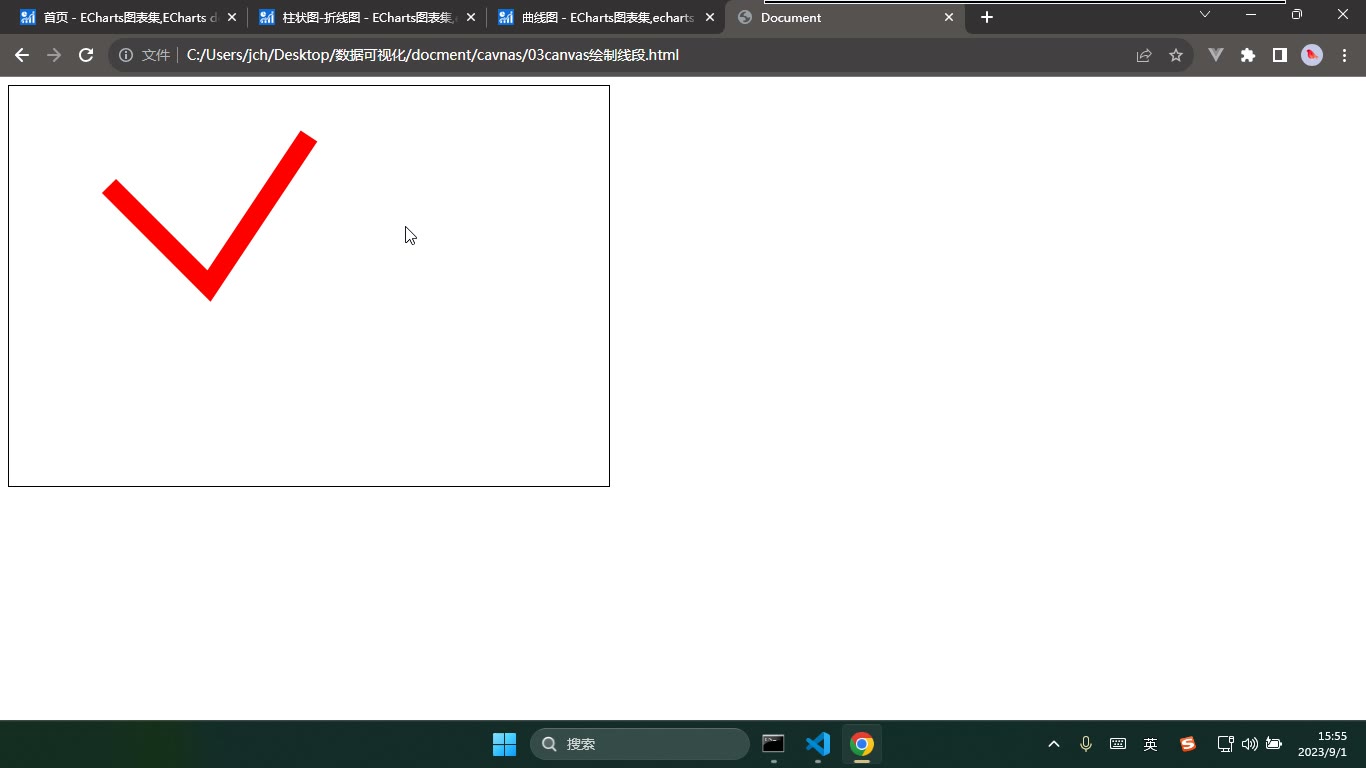Expand the tab search dropdown

click(1205, 14)
